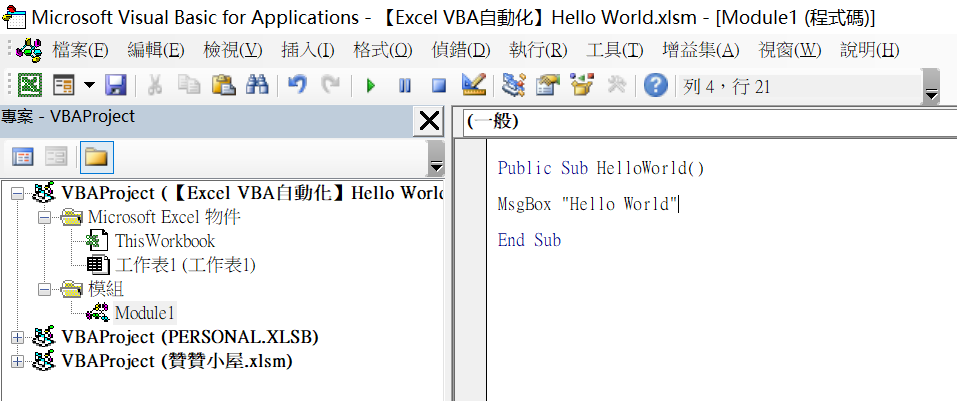This screenshot has width=957, height=401.
Task: Open the 偵錯(D) menu
Action: click(461, 50)
